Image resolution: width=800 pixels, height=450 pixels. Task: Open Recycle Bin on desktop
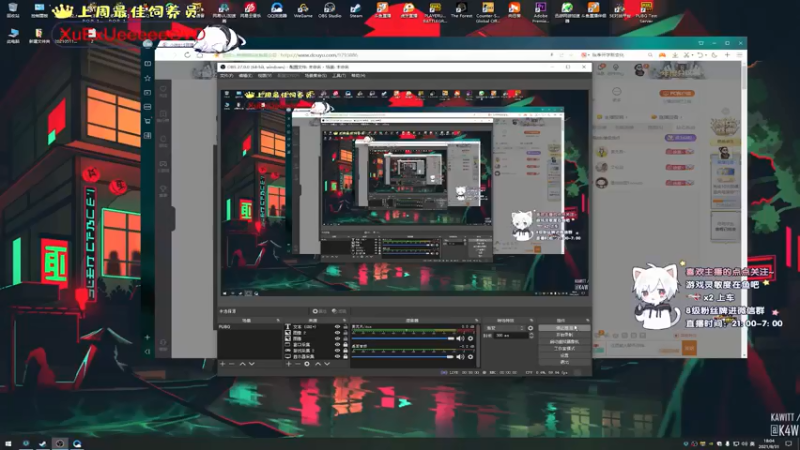pyautogui.click(x=13, y=10)
